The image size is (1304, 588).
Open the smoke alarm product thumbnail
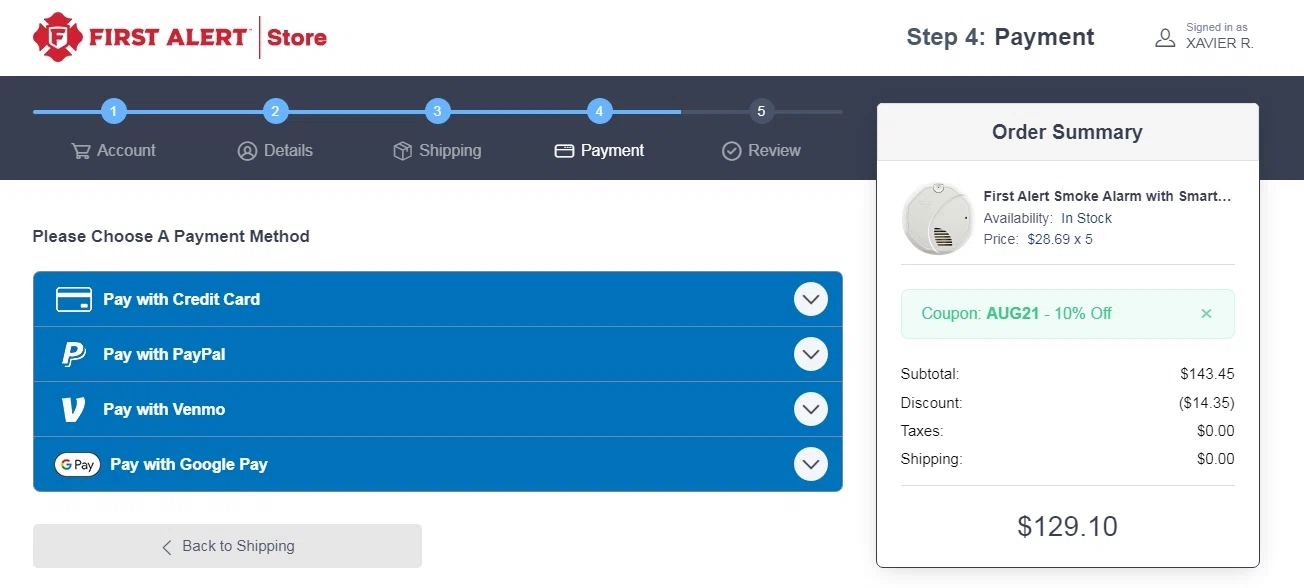(937, 218)
